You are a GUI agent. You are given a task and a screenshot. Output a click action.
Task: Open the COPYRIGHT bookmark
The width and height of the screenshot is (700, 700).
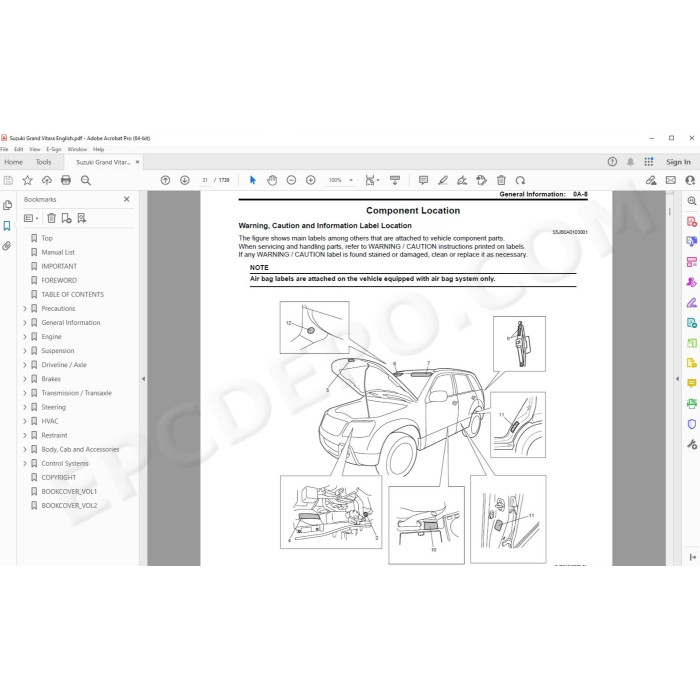coord(58,478)
